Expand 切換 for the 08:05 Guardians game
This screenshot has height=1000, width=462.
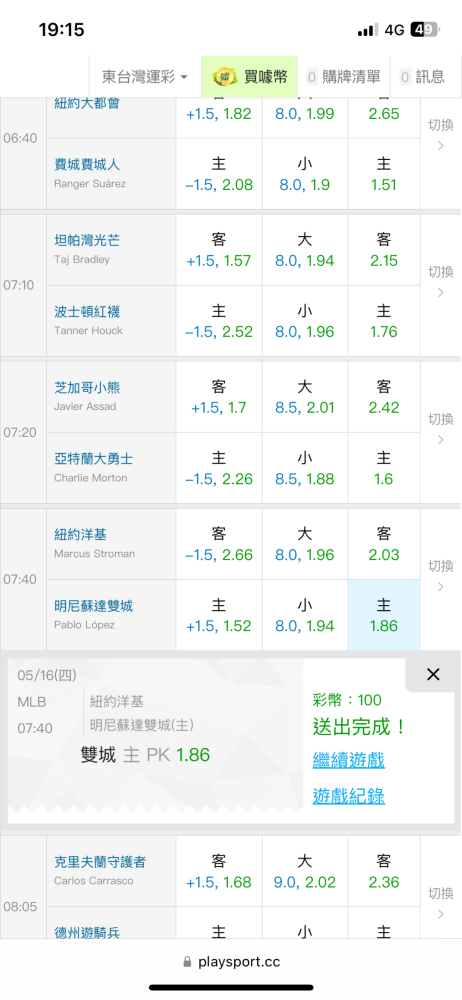coord(440,902)
